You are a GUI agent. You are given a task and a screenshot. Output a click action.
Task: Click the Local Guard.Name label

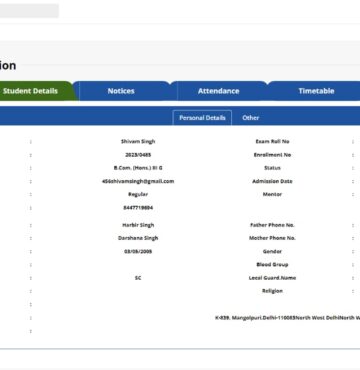tap(272, 278)
